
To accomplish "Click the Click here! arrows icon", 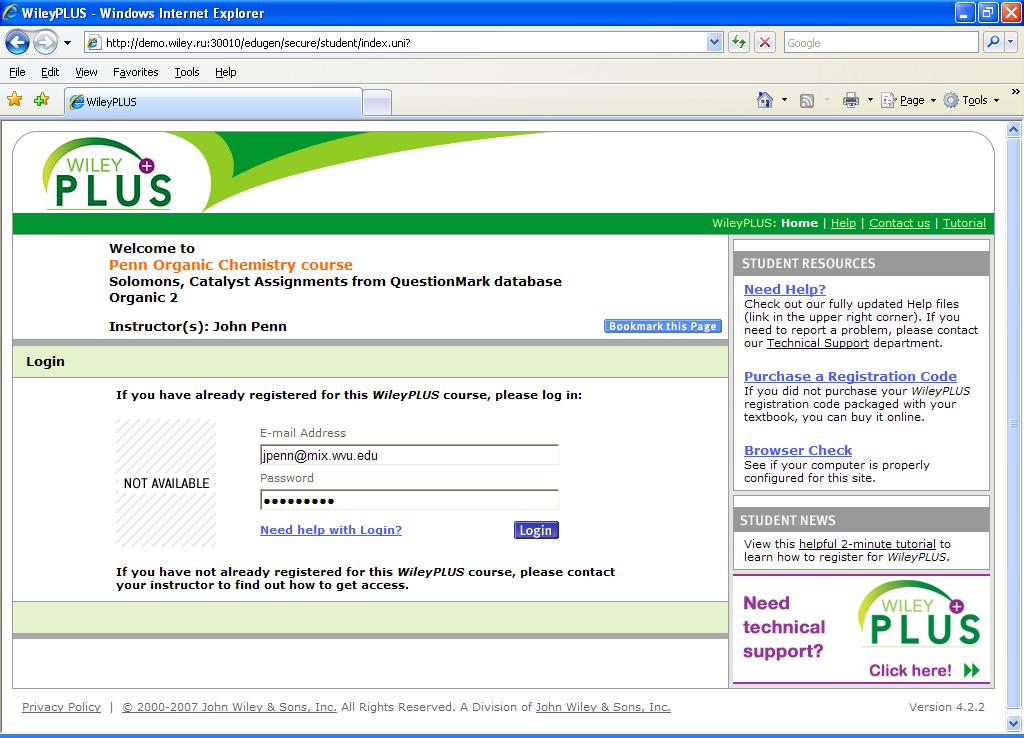I will pos(972,670).
